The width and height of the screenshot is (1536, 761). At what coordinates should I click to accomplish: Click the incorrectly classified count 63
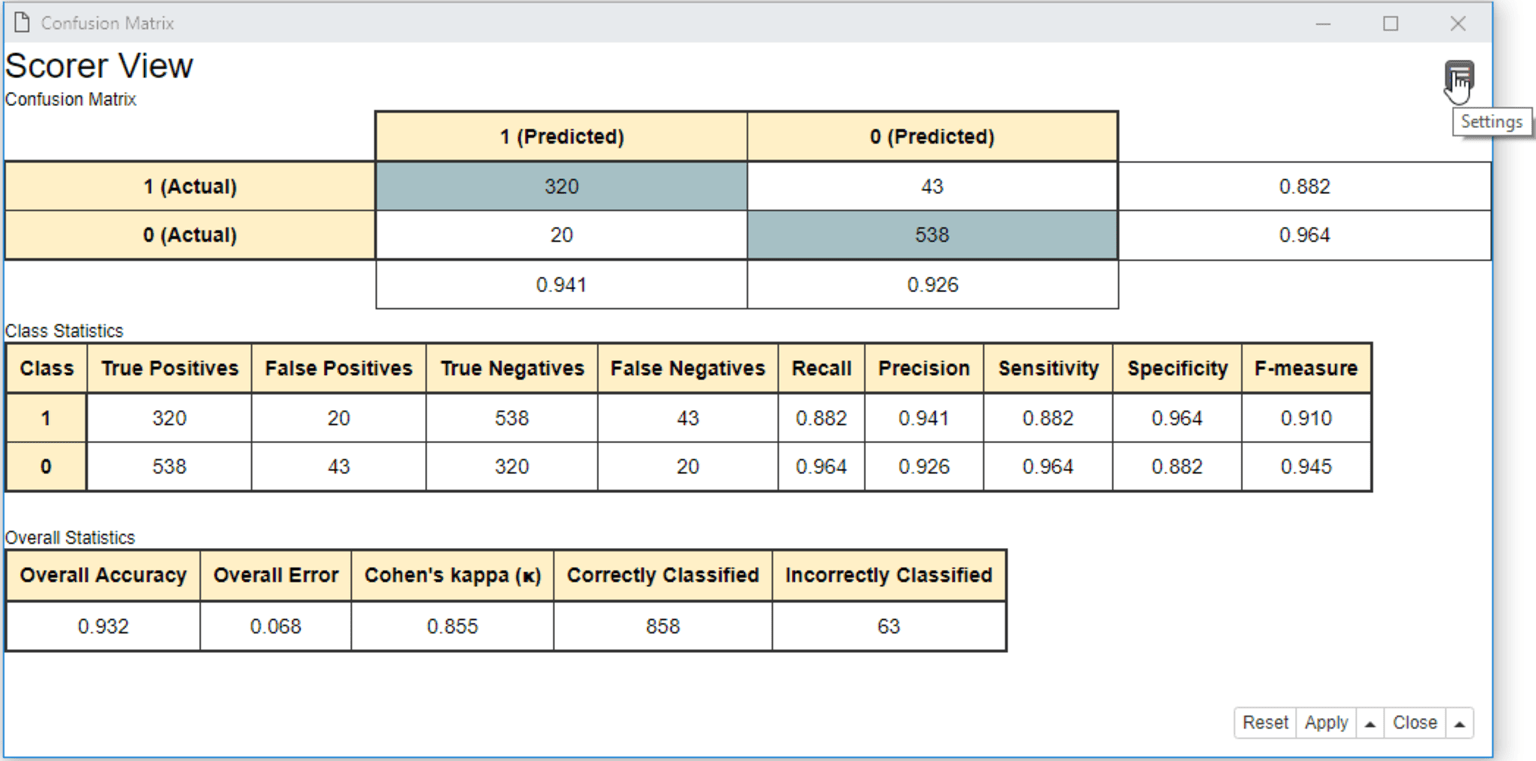pos(889,626)
